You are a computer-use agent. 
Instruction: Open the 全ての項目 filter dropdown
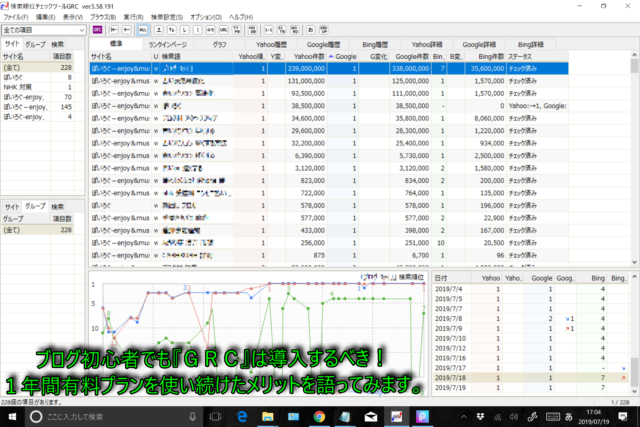tap(43, 30)
